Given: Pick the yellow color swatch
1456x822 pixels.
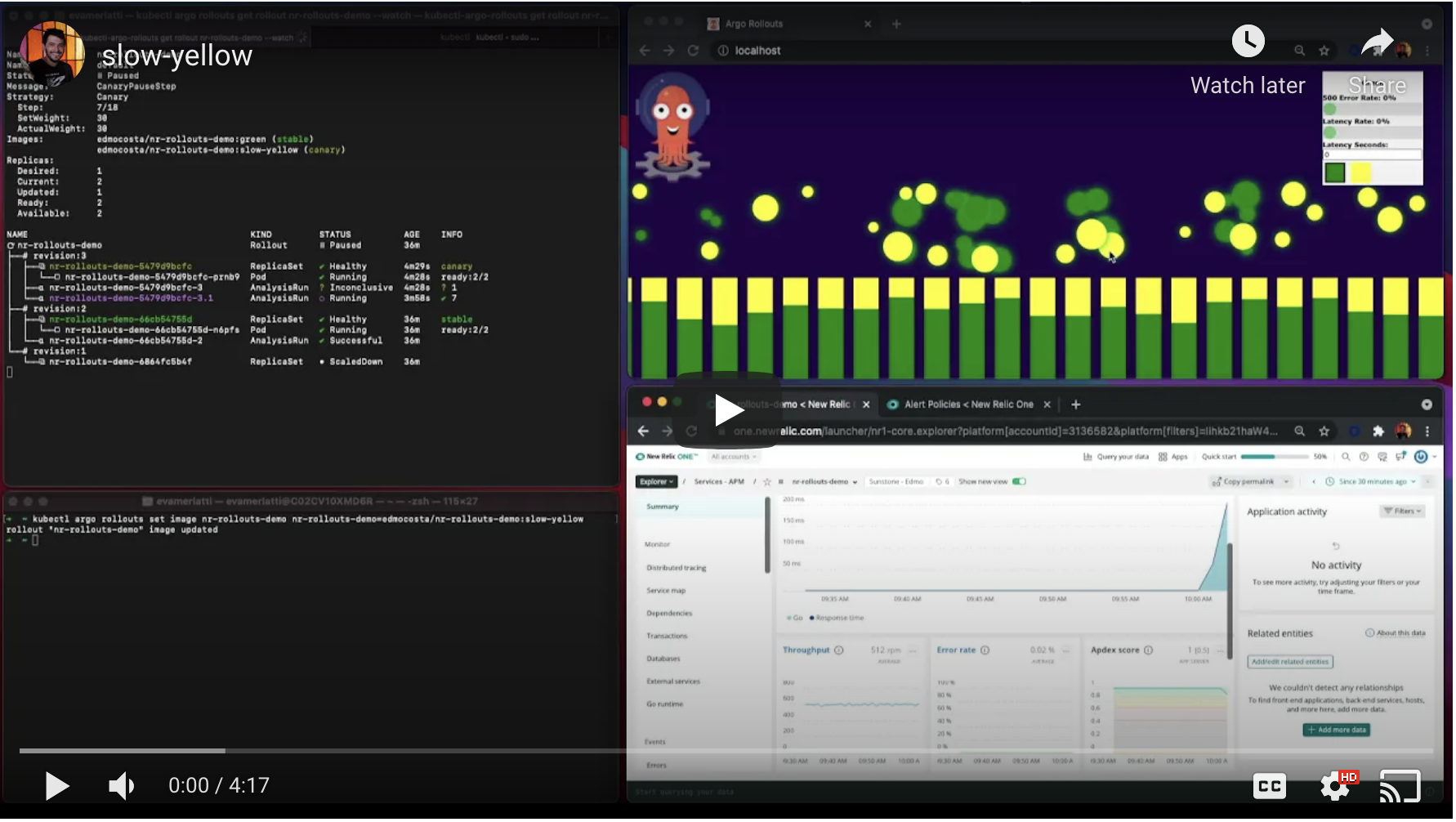Looking at the screenshot, I should (x=1360, y=172).
